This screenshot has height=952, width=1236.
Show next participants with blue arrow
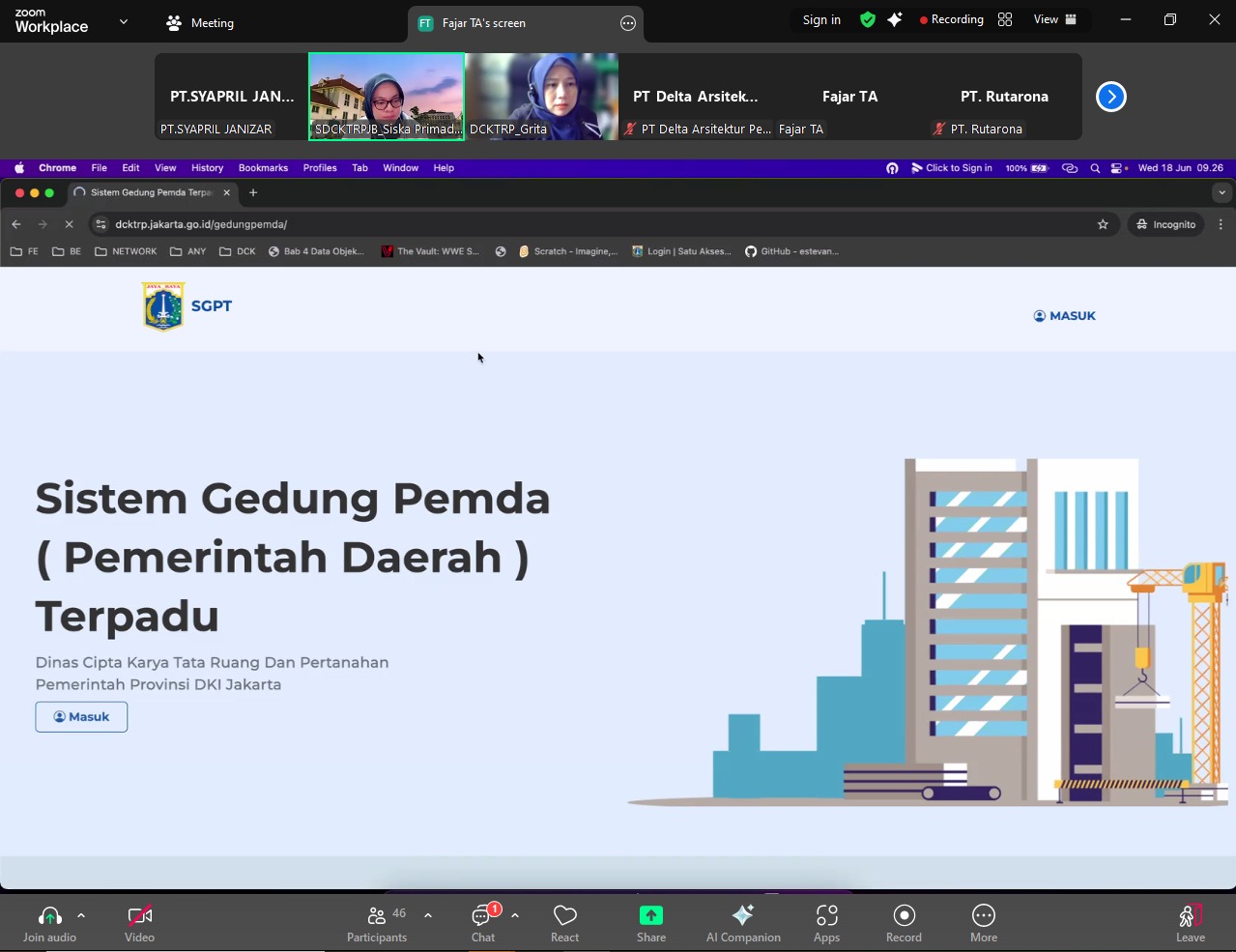pos(1111,97)
